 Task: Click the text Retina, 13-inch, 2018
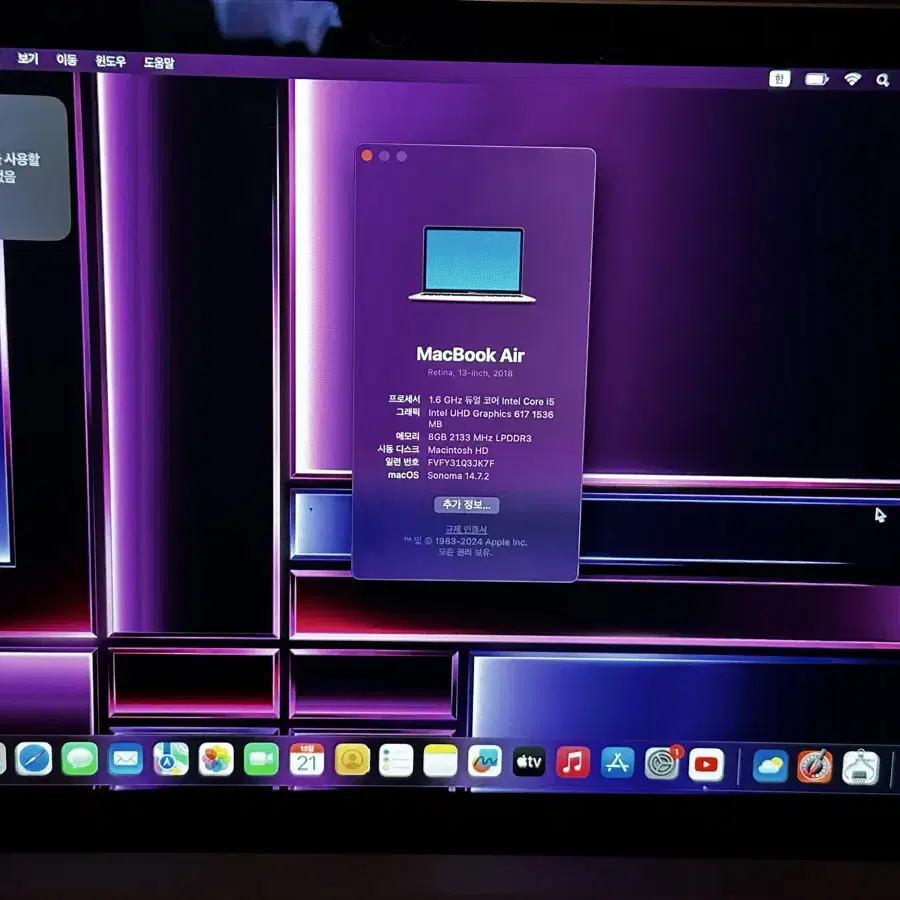470,373
